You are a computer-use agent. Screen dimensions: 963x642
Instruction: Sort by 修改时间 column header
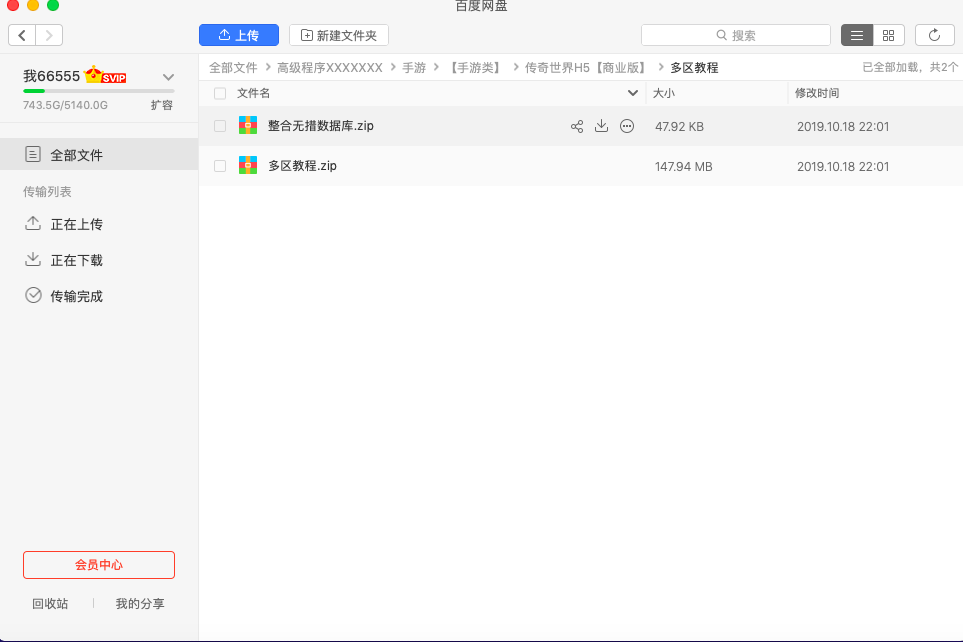pos(817,93)
